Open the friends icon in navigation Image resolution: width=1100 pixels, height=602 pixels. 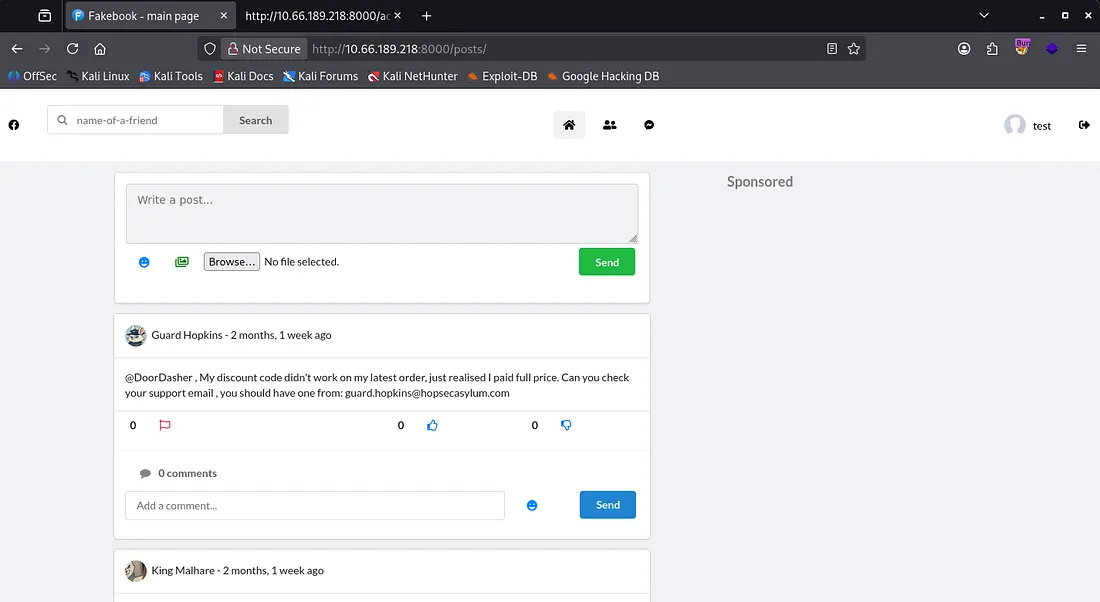[x=609, y=125]
